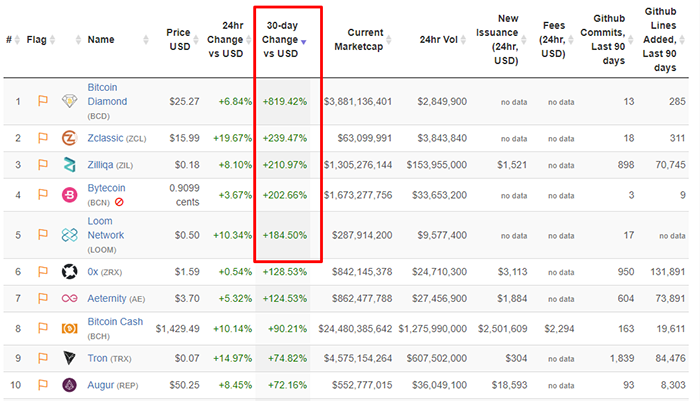Select the $153,955,000 volume cell

coord(437,165)
